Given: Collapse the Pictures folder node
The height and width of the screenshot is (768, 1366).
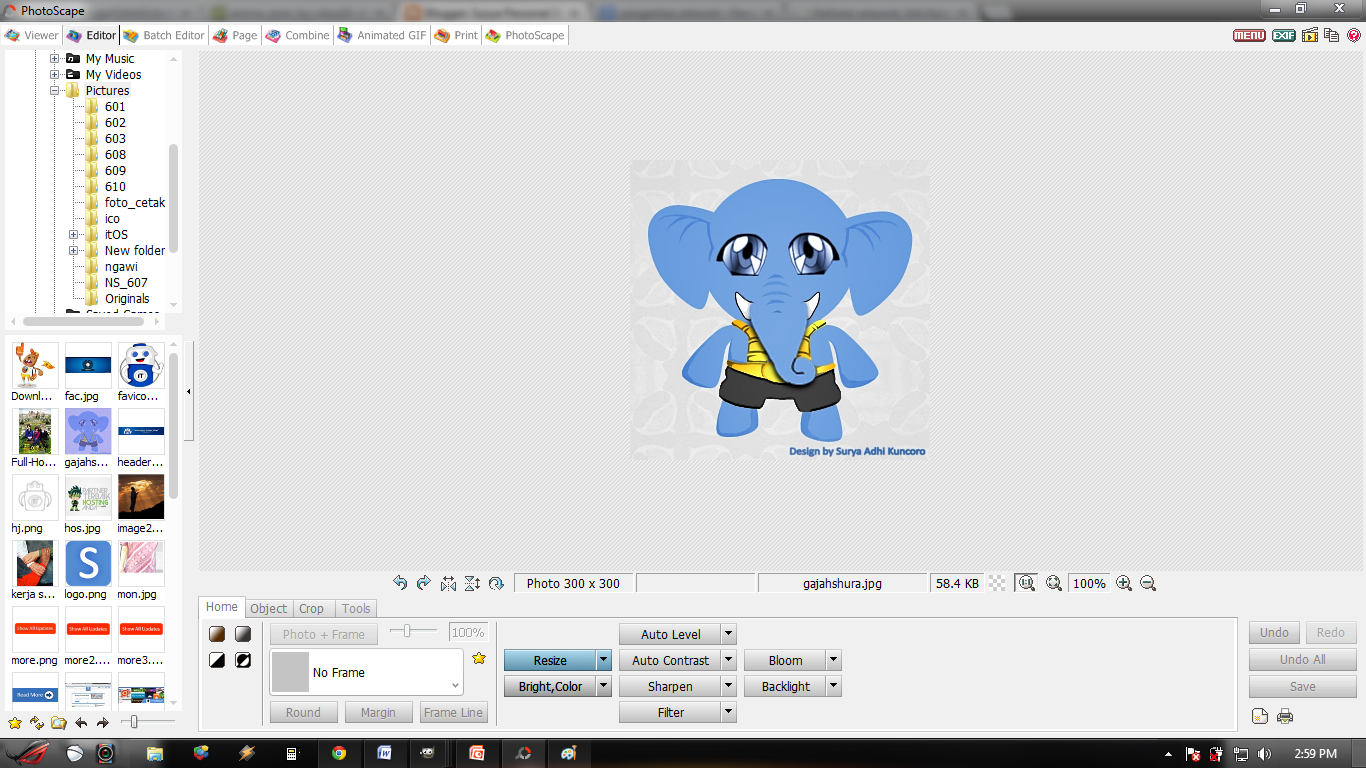Looking at the screenshot, I should point(55,90).
